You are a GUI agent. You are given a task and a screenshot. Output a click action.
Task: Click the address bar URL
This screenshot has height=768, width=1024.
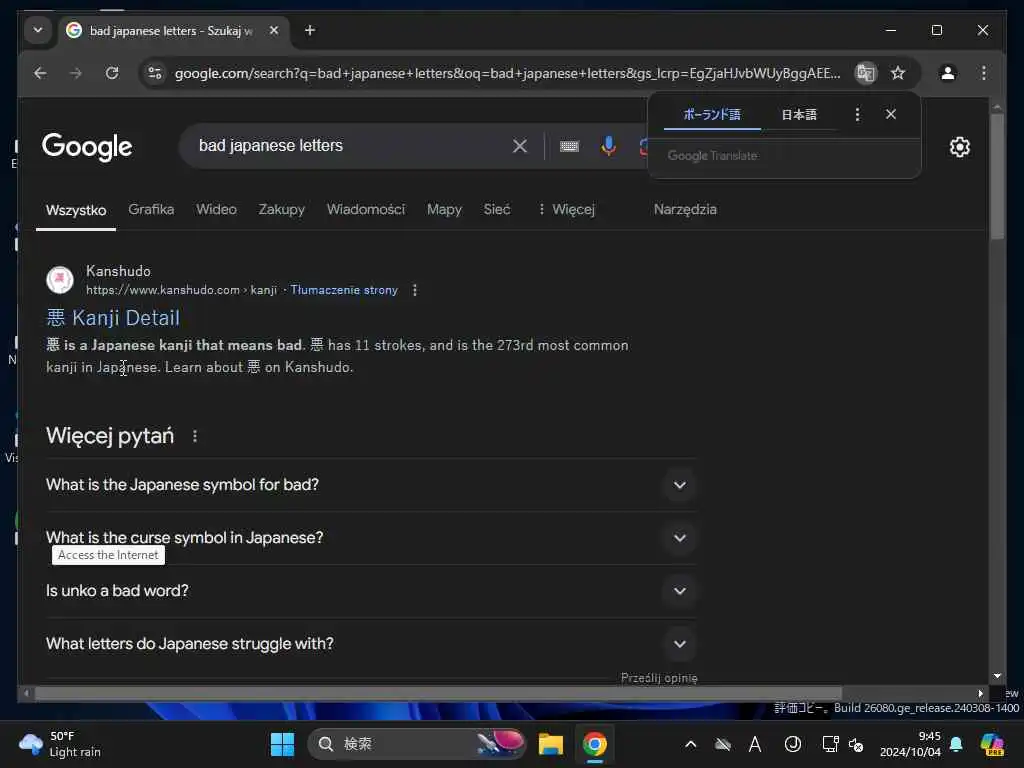(507, 73)
